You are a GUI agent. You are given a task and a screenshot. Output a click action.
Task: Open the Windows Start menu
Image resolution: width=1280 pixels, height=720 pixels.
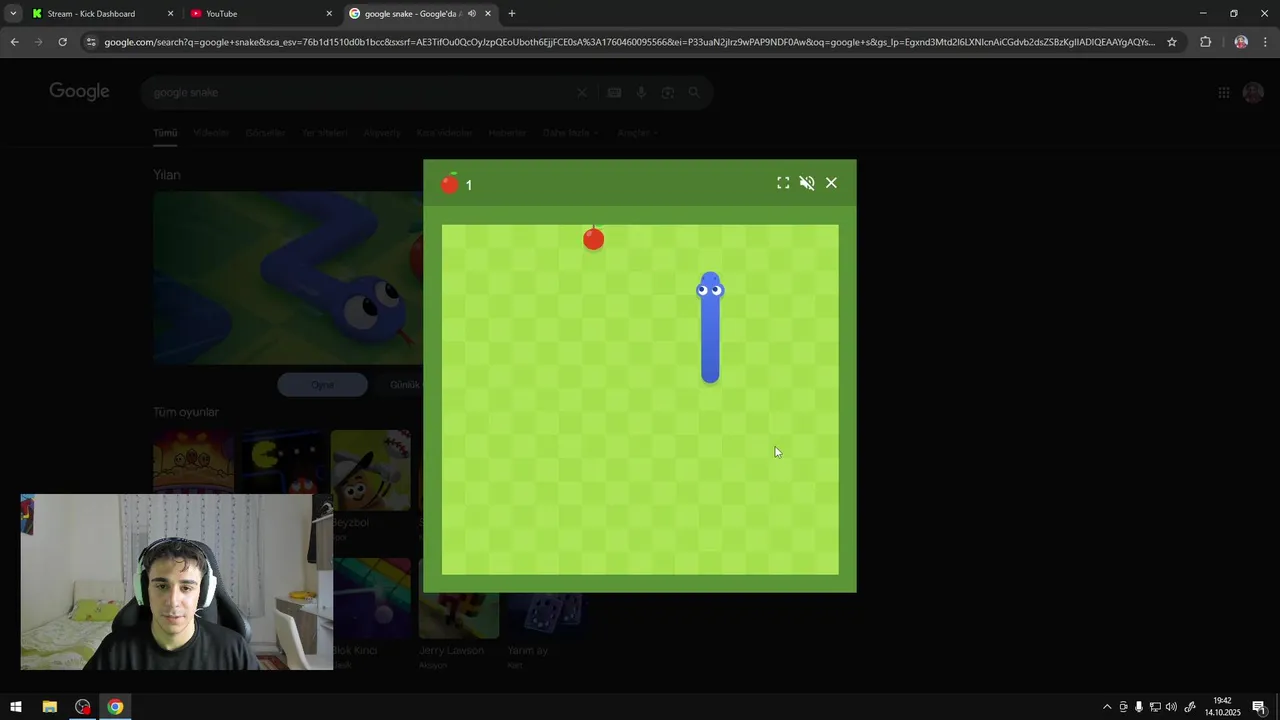tap(16, 707)
